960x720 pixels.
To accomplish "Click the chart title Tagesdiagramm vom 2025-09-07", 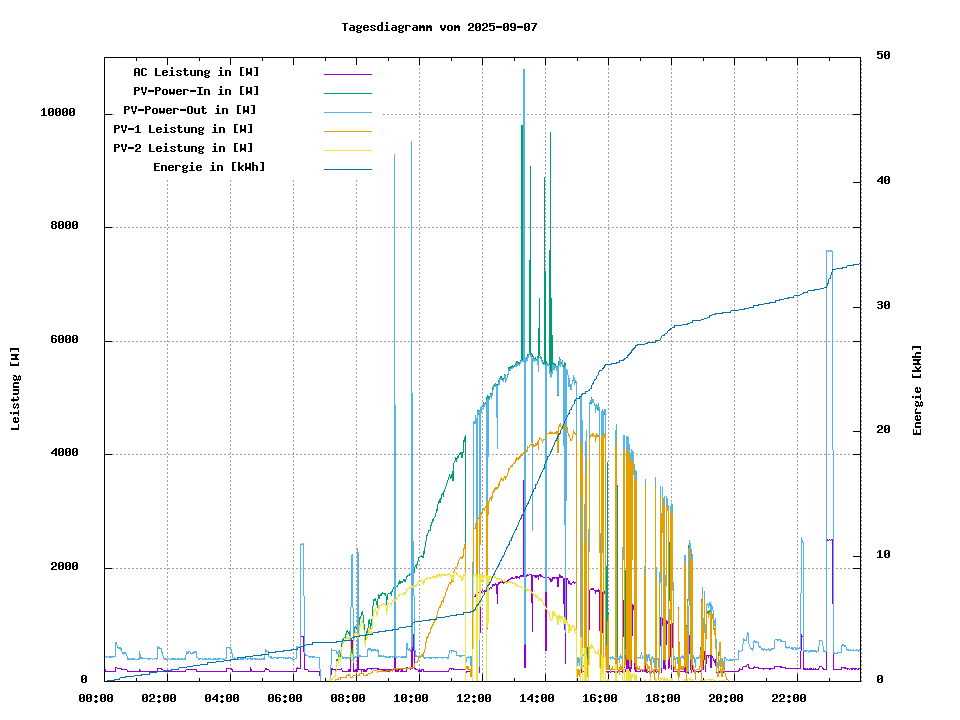I will click(439, 27).
